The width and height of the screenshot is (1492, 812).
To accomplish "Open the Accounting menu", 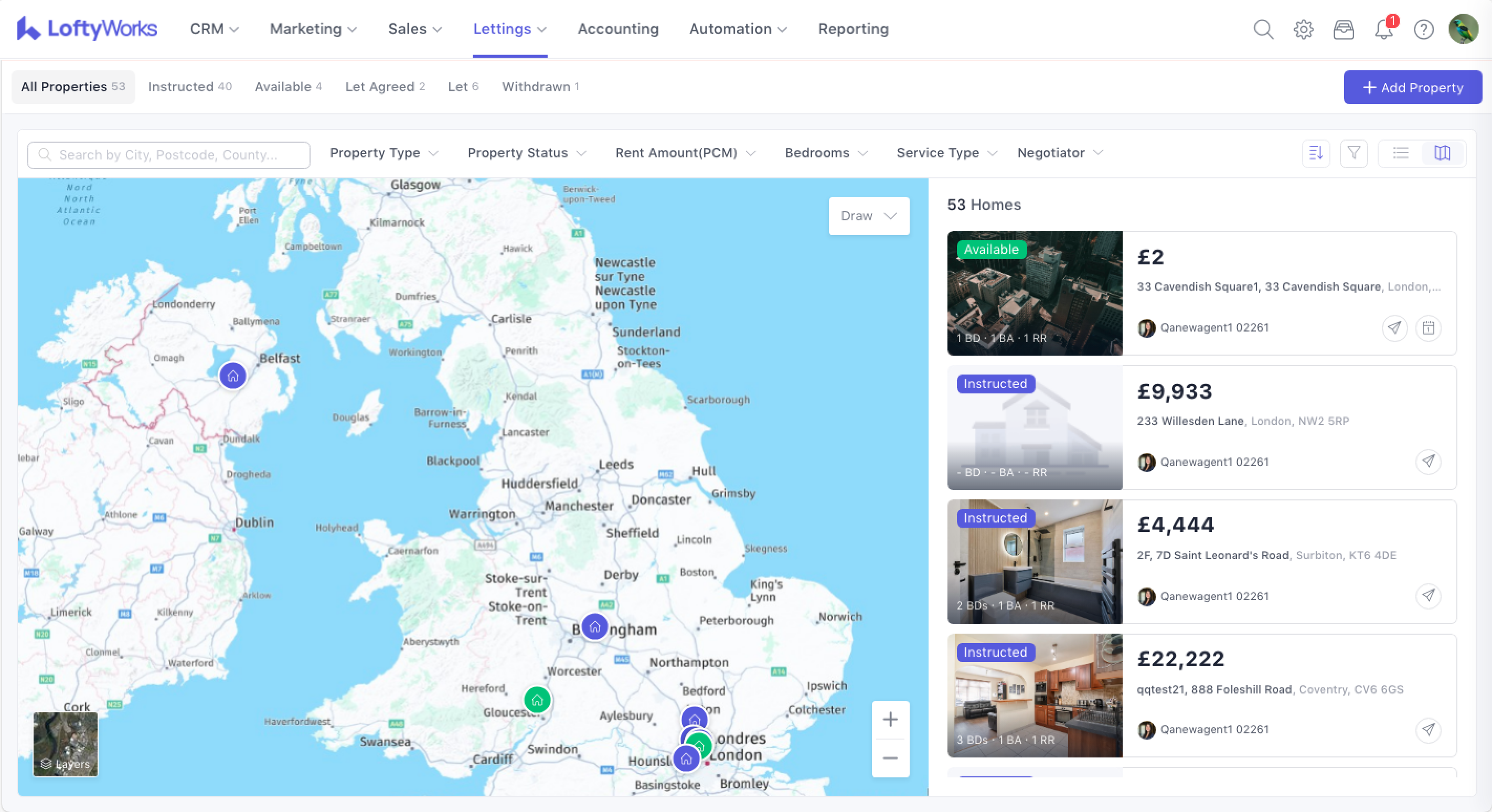I will click(618, 29).
